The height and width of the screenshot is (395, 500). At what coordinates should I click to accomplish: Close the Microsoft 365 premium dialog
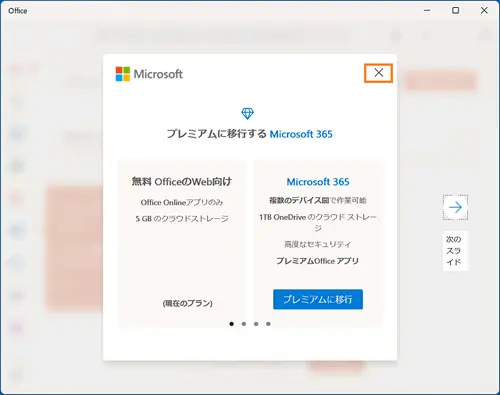[378, 73]
